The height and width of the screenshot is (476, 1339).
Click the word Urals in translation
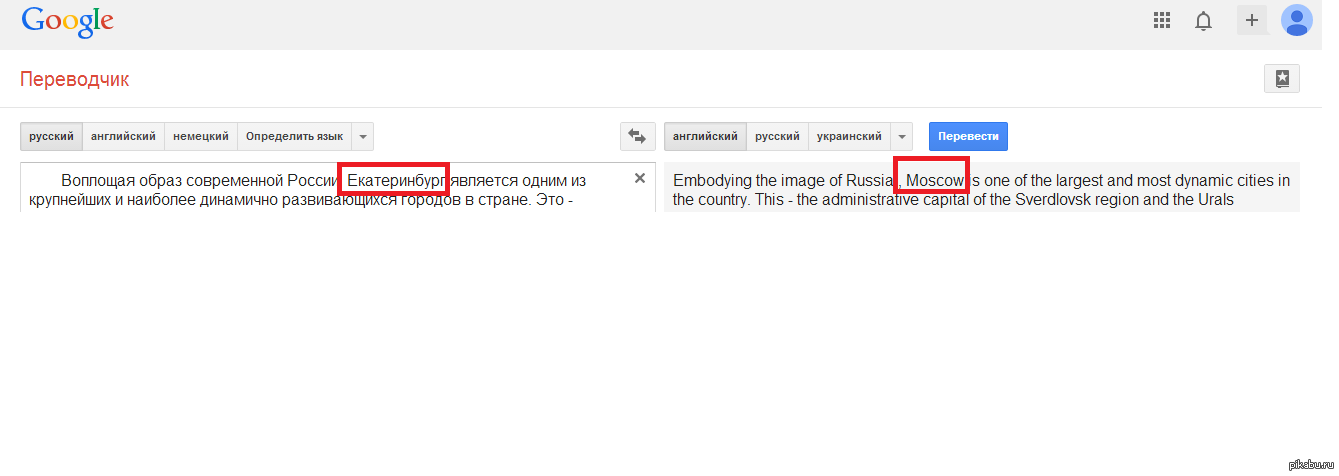(1214, 199)
